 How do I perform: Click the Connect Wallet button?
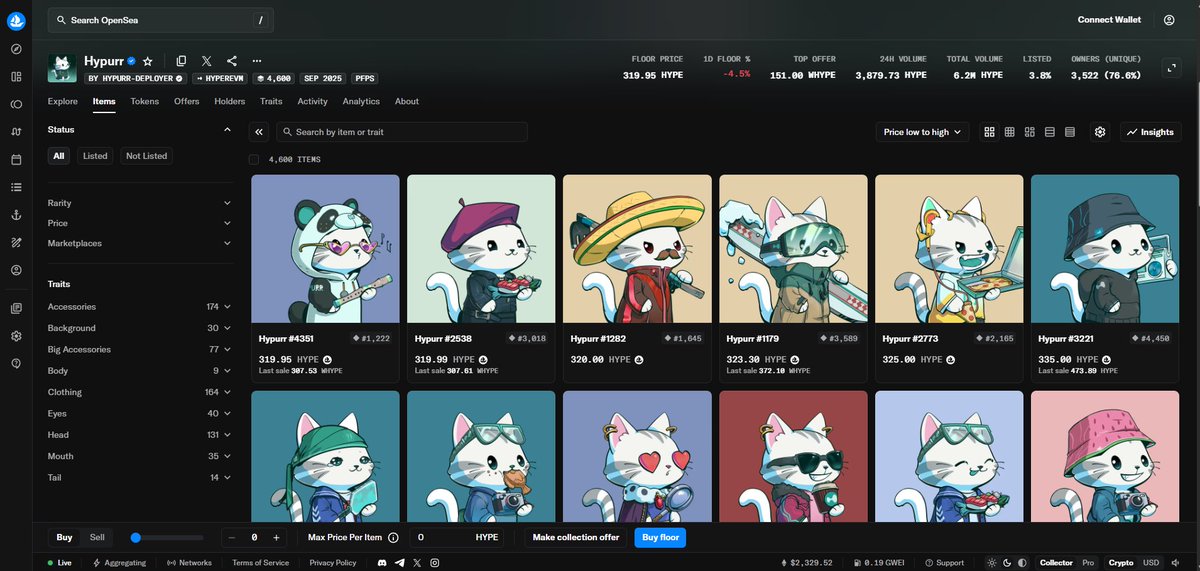(1109, 20)
